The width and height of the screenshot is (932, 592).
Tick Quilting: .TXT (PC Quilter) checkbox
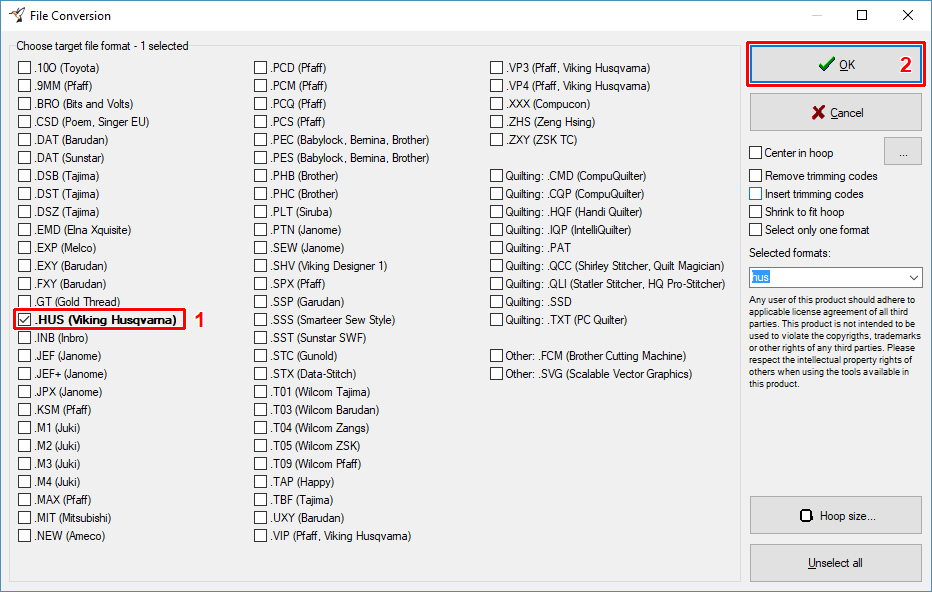pos(496,320)
